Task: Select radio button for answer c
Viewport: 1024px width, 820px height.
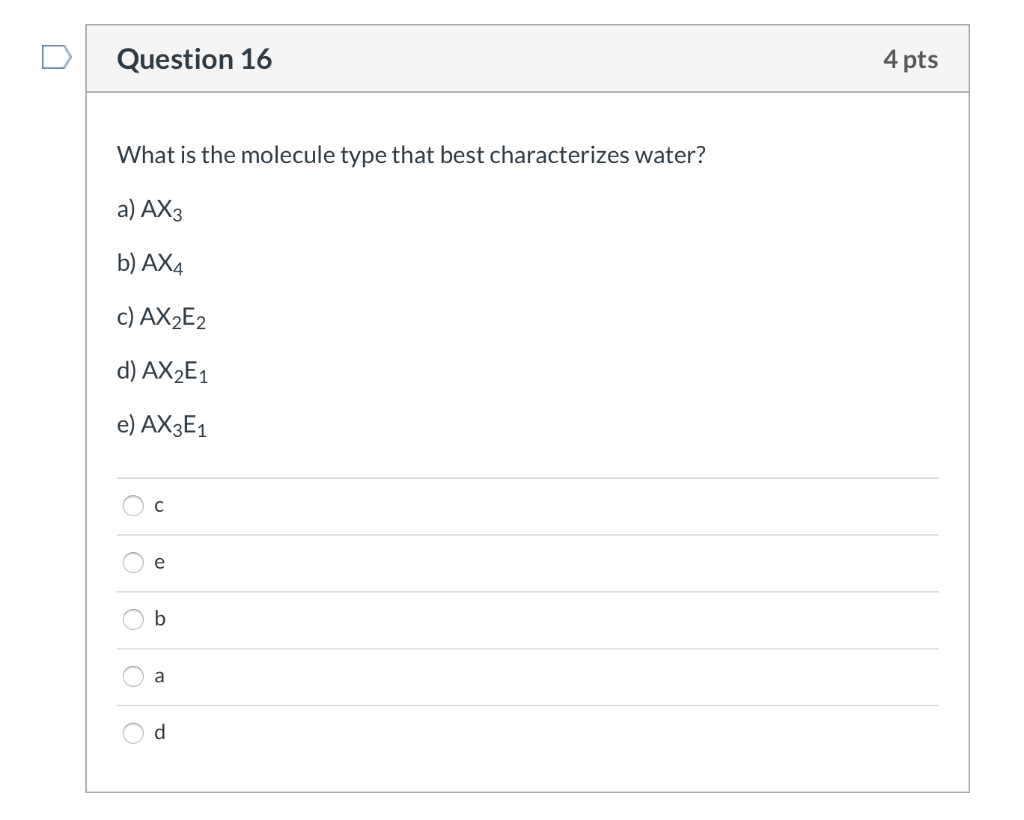Action: pos(133,506)
